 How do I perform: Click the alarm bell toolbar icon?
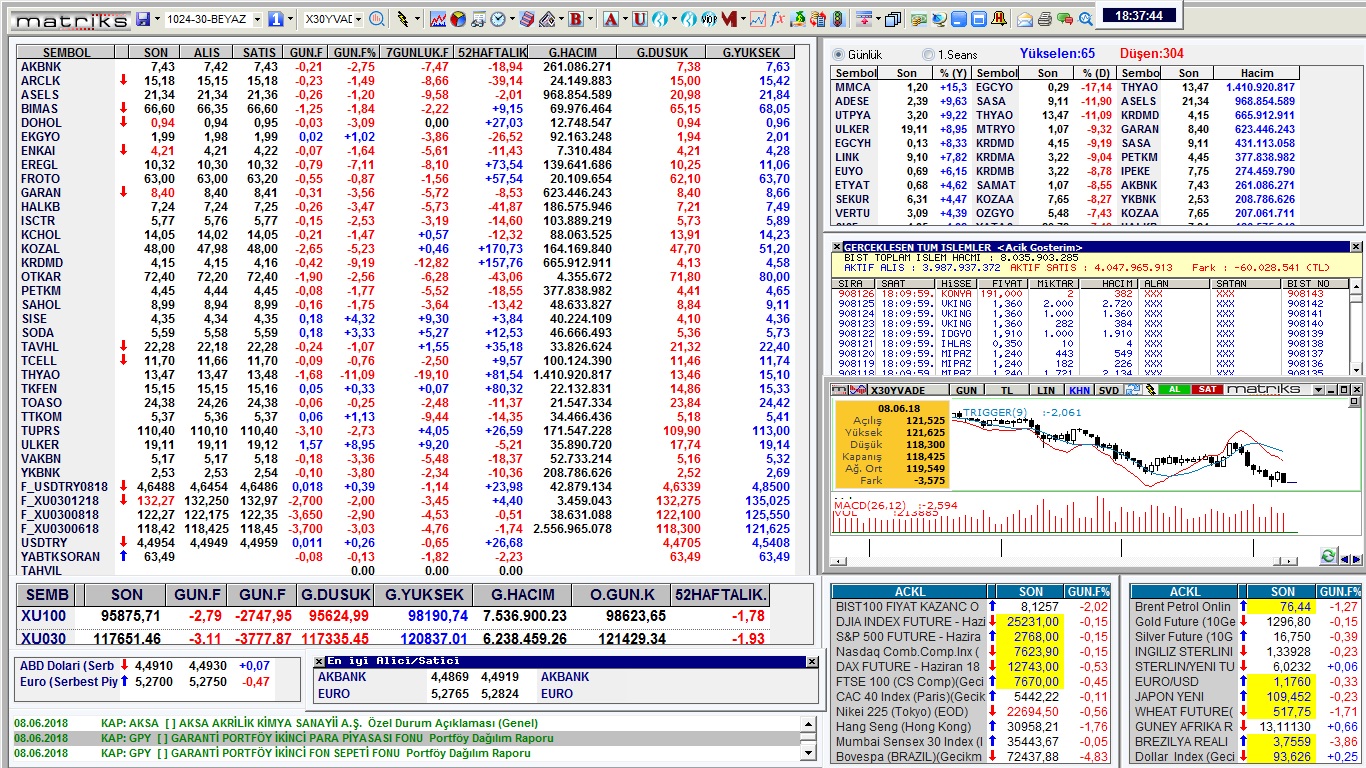point(998,19)
